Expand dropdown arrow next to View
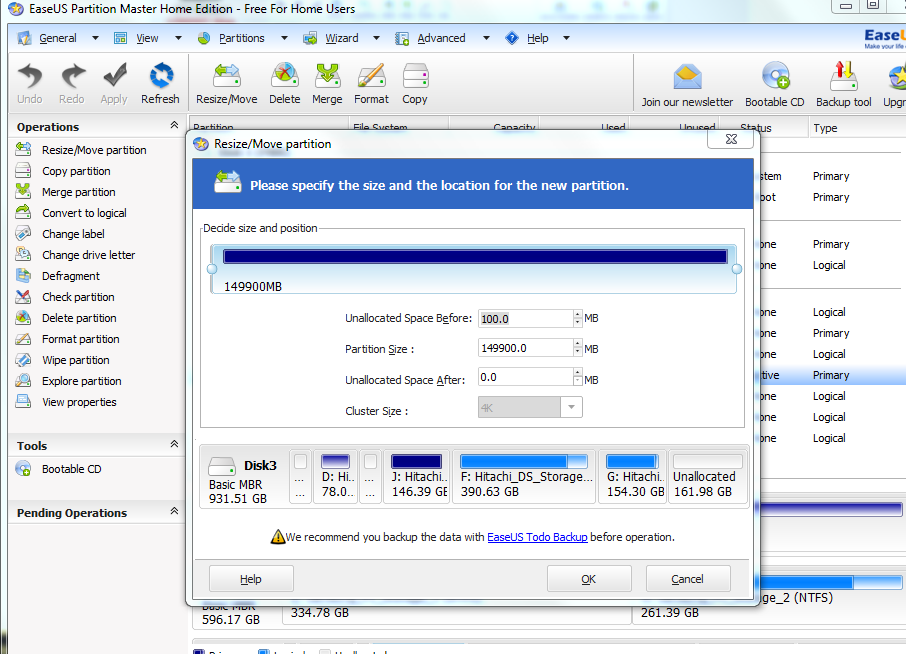This screenshot has width=906, height=654. 178,38
